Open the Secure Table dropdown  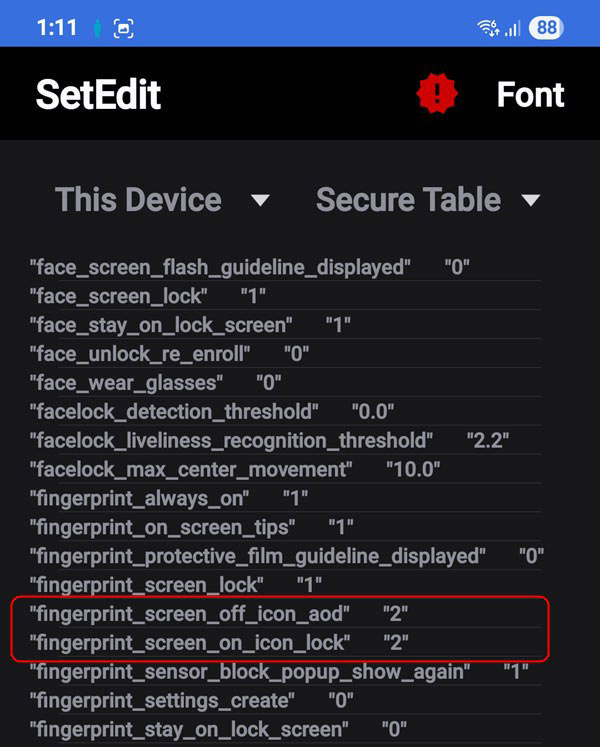[x=428, y=200]
